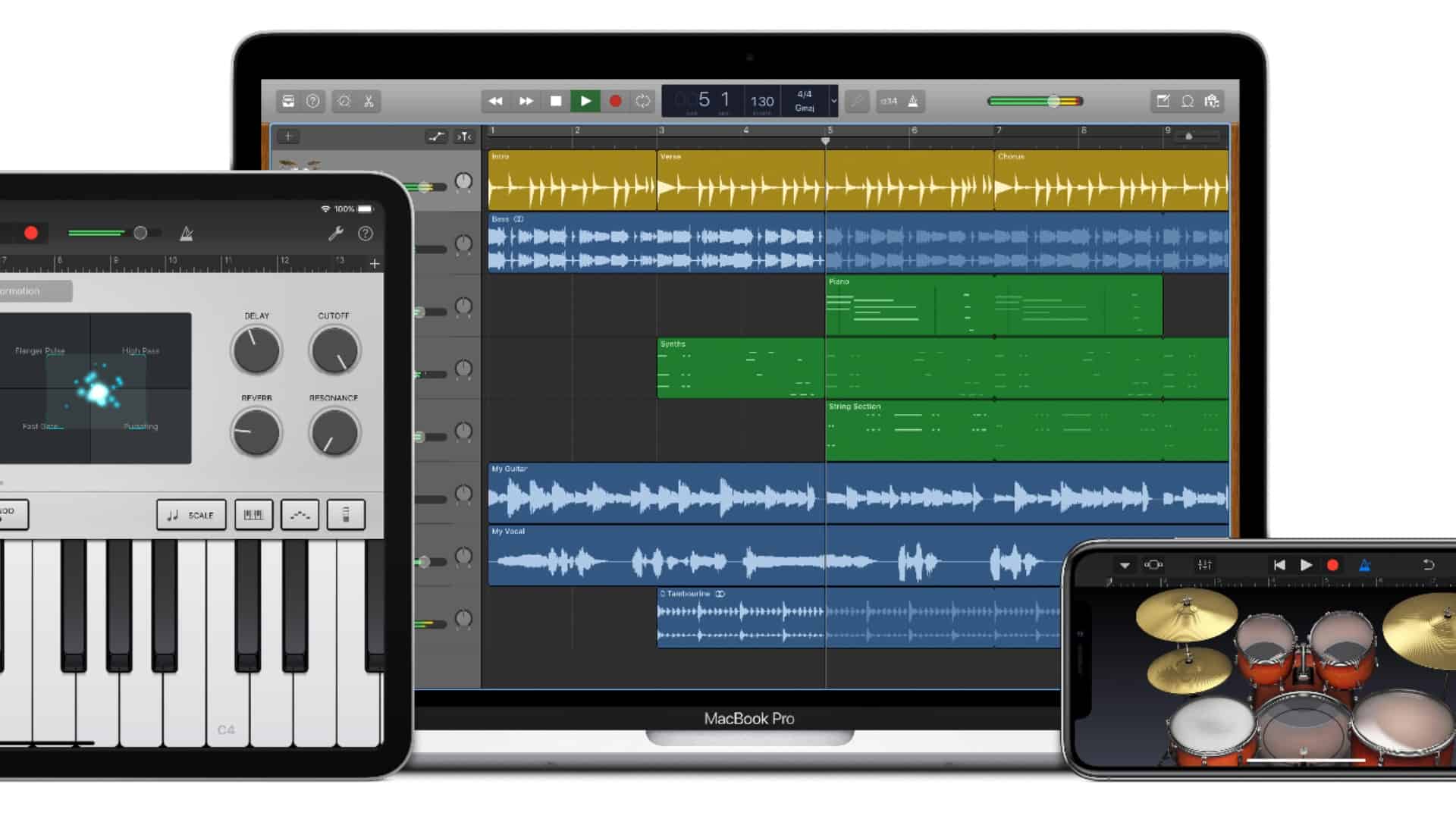
Task: Click the drummer track pan knob
Action: [463, 181]
